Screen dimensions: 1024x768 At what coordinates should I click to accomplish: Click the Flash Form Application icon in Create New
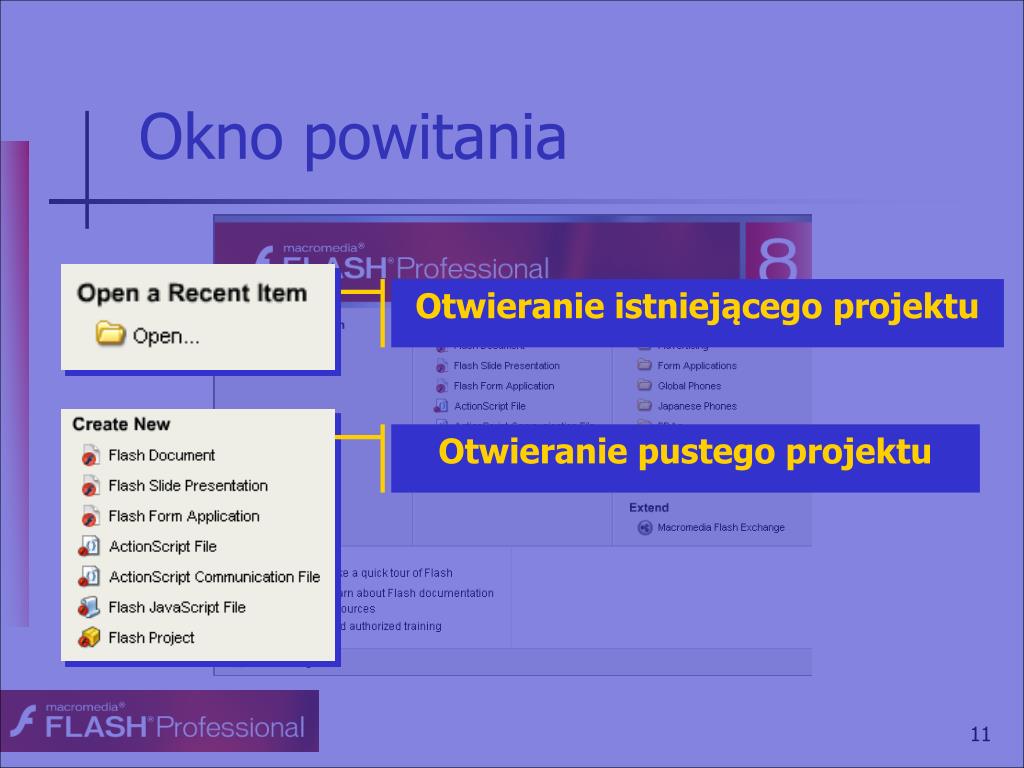click(90, 516)
